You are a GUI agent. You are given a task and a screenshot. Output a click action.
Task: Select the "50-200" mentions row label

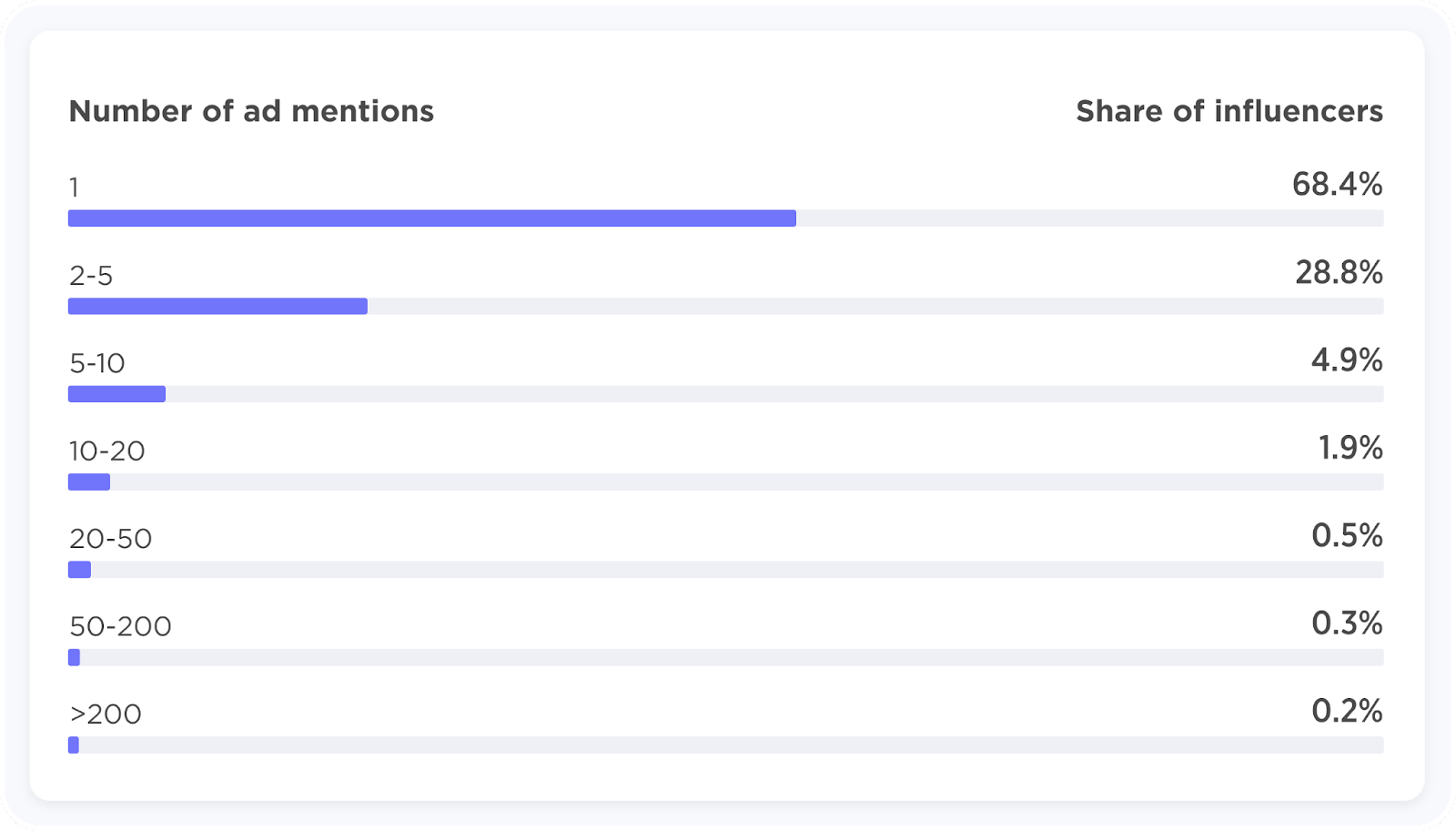pos(120,626)
